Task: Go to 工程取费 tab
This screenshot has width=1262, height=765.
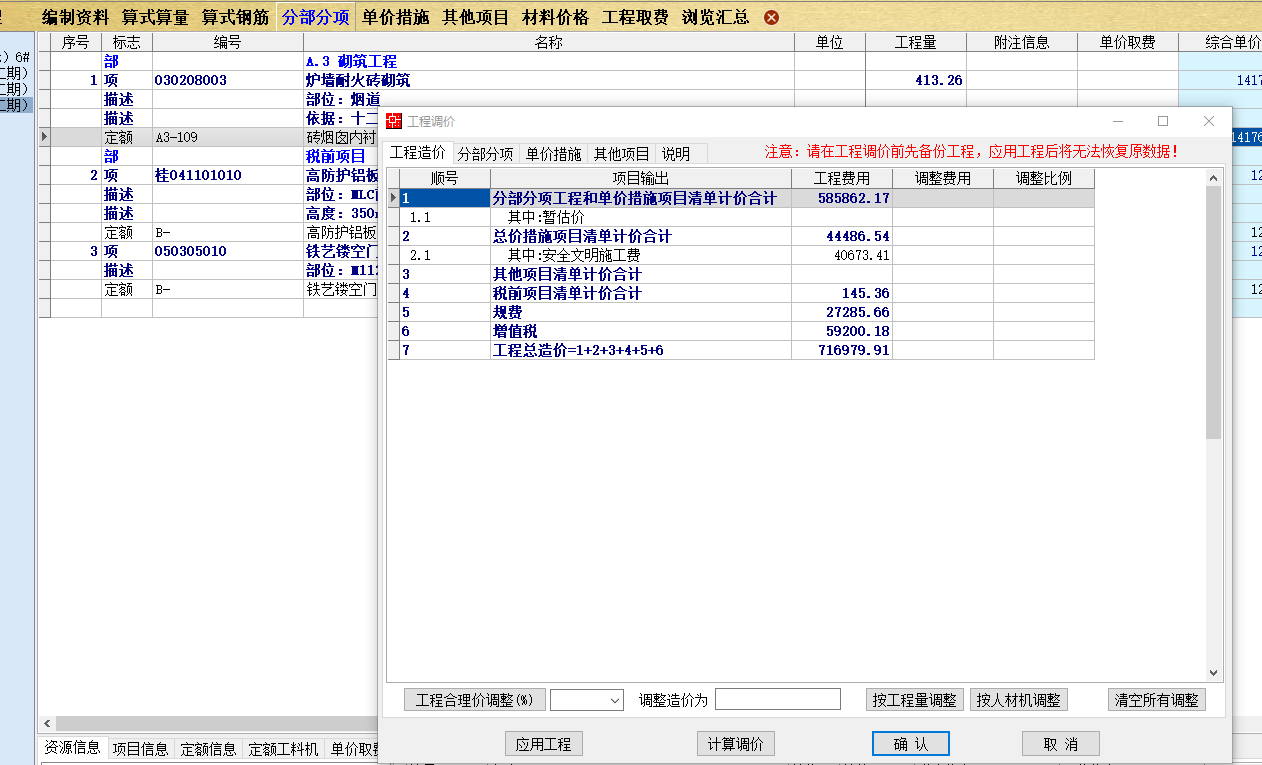Action: [x=635, y=17]
